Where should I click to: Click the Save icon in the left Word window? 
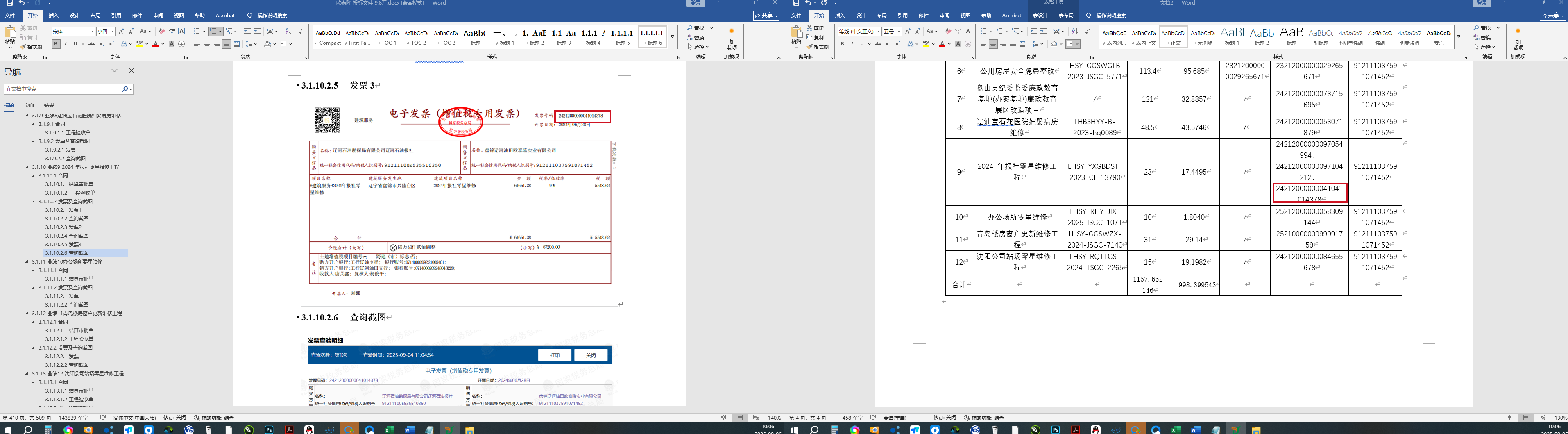(9, 3)
